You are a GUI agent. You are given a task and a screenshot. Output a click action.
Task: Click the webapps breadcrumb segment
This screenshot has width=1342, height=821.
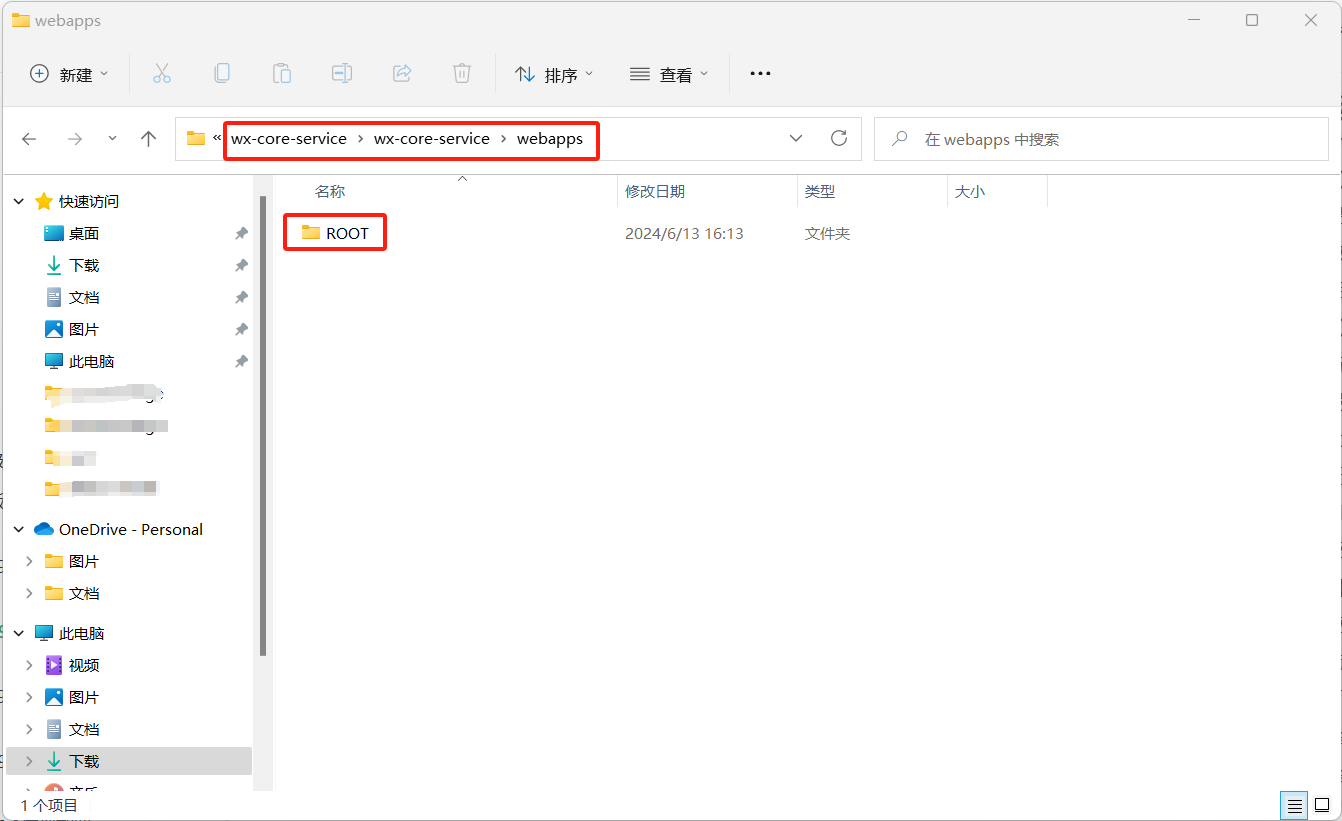[x=550, y=139]
